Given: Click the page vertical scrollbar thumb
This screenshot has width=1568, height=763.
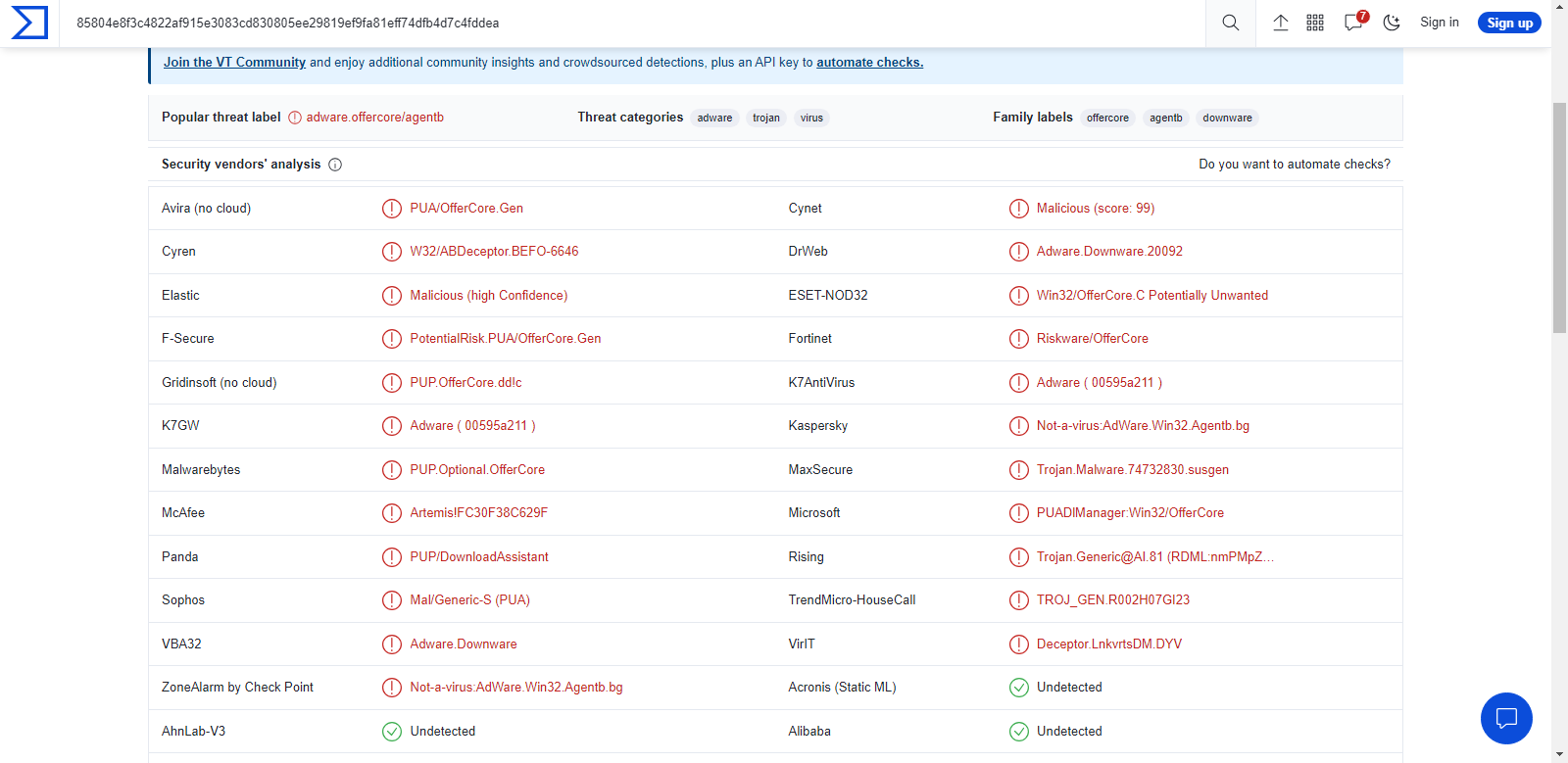Looking at the screenshot, I should coord(1559,217).
